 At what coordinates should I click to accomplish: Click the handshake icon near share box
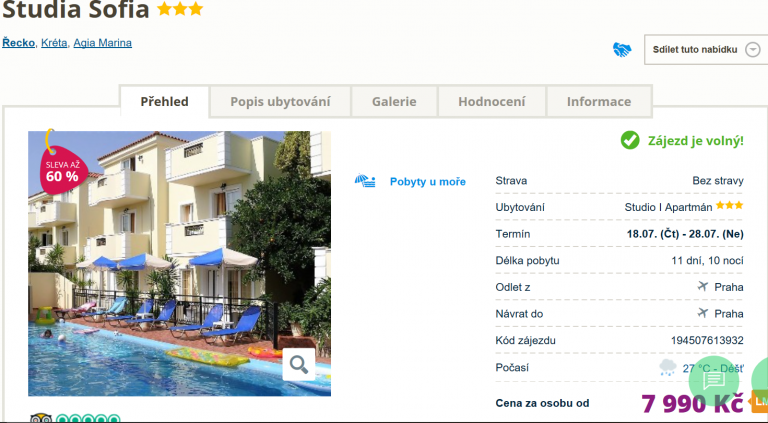(622, 49)
